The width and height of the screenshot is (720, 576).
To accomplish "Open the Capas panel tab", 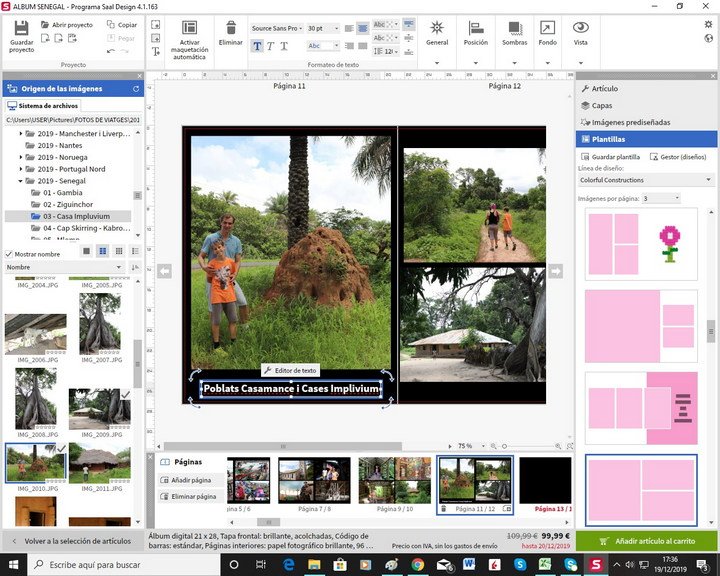I will [x=602, y=105].
